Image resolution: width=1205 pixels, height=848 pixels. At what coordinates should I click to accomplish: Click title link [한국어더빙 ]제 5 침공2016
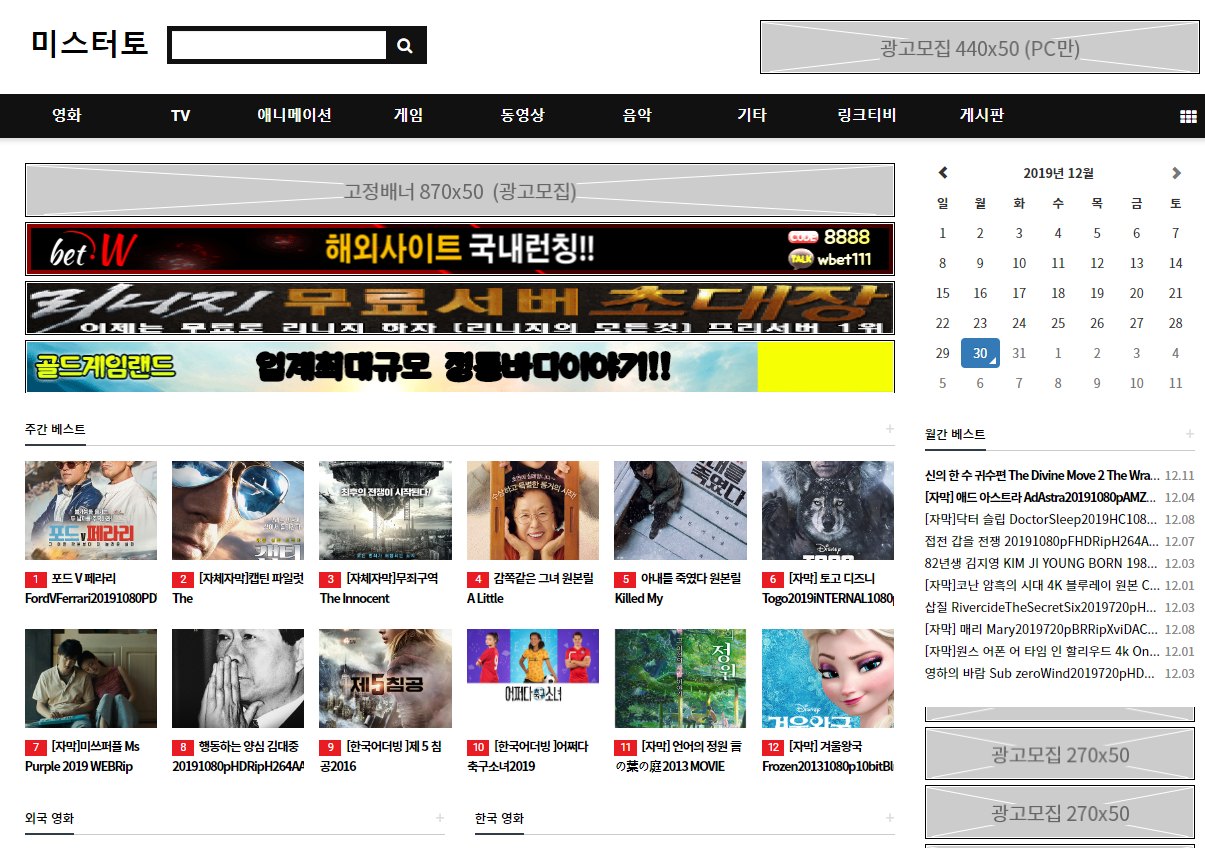pyautogui.click(x=385, y=756)
